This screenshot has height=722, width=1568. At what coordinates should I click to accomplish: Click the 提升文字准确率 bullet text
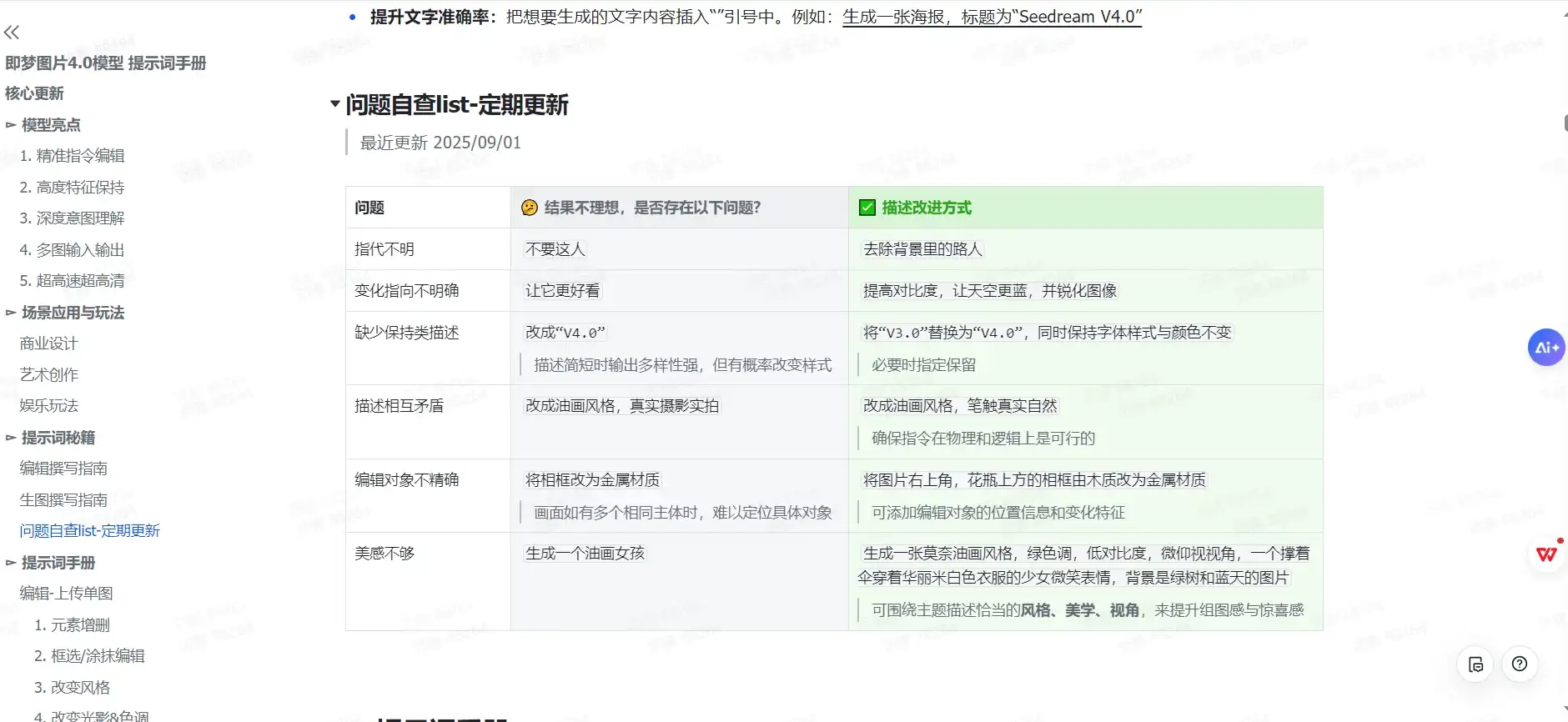pos(434,17)
